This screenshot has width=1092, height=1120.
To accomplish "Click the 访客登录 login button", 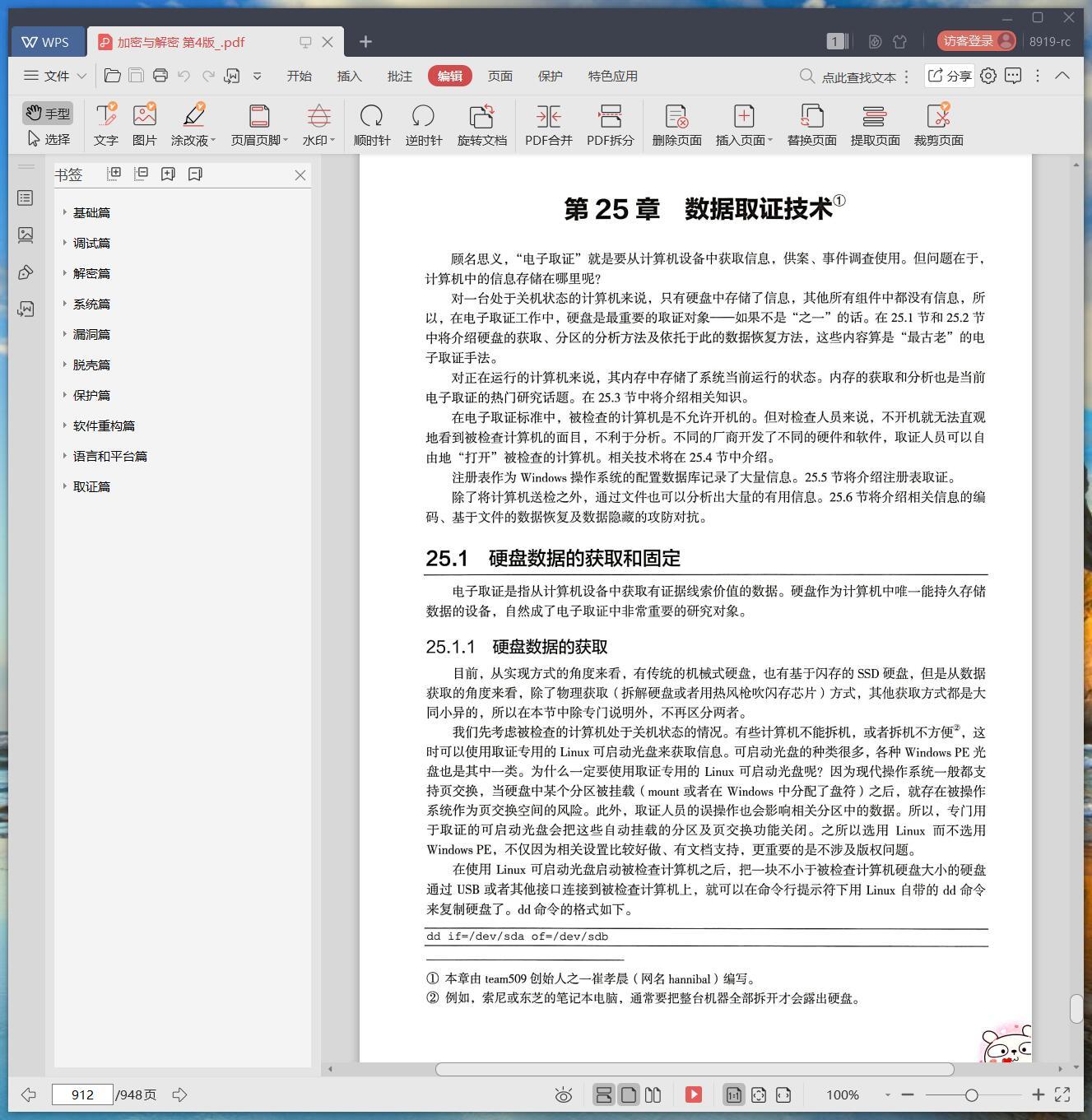I will pos(977,41).
